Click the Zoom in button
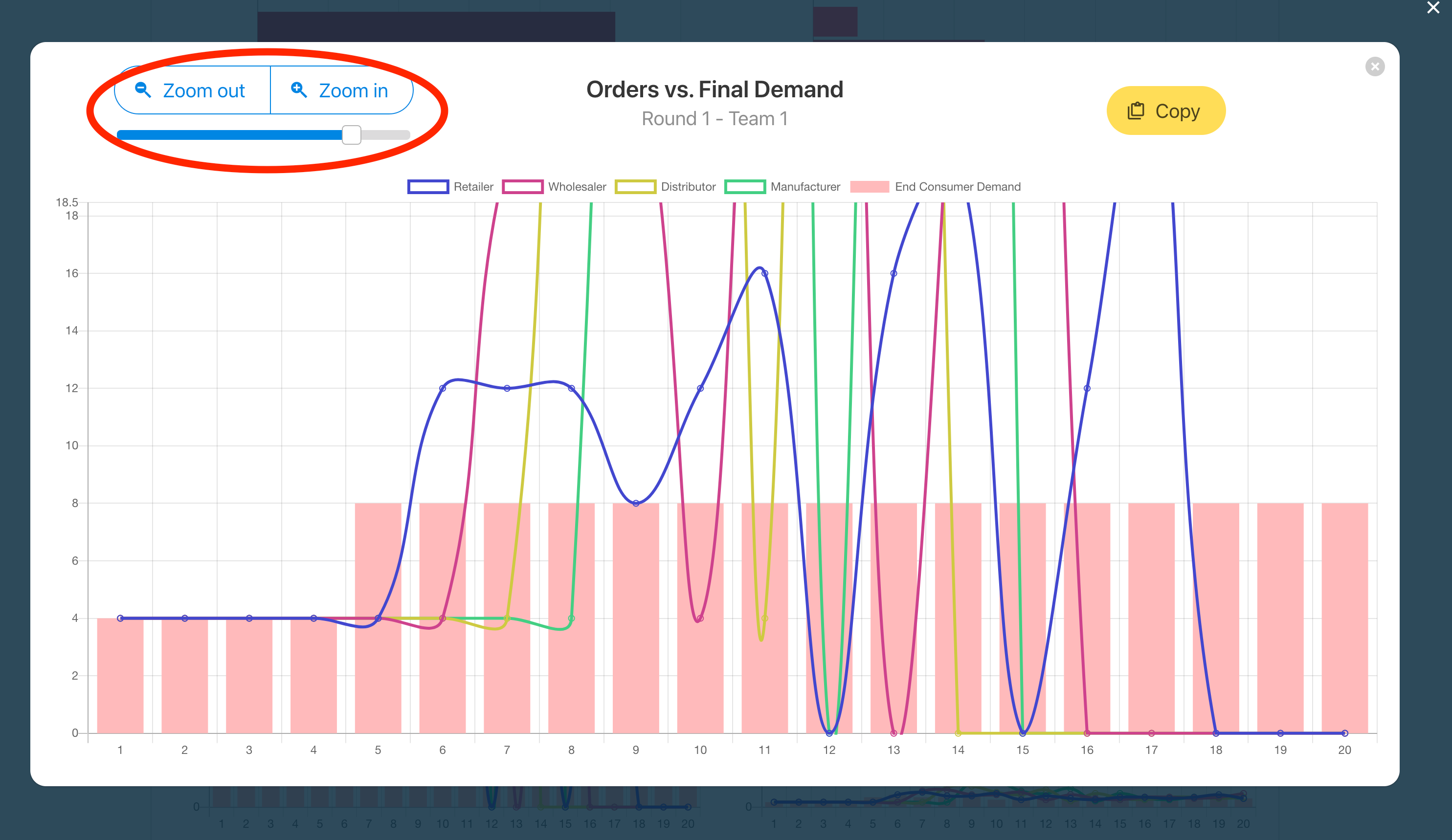 point(342,90)
